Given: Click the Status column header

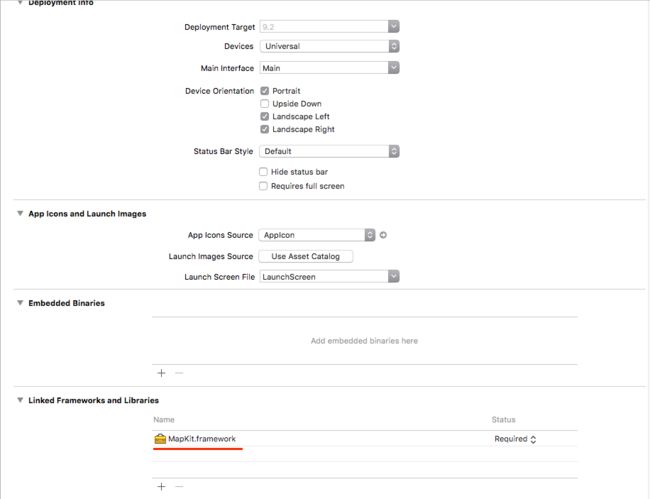Looking at the screenshot, I should (503, 419).
